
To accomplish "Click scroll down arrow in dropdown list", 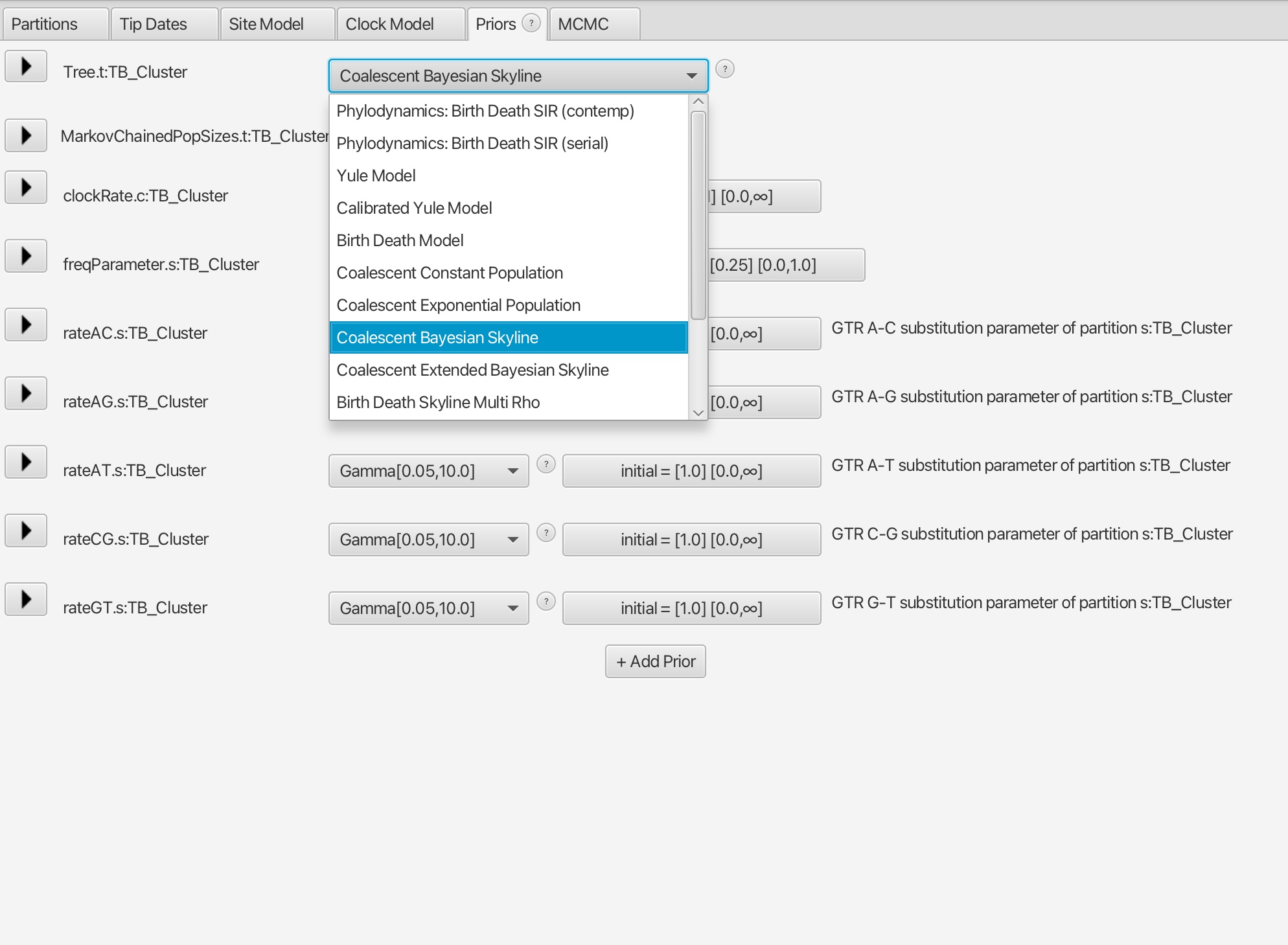I will click(698, 413).
